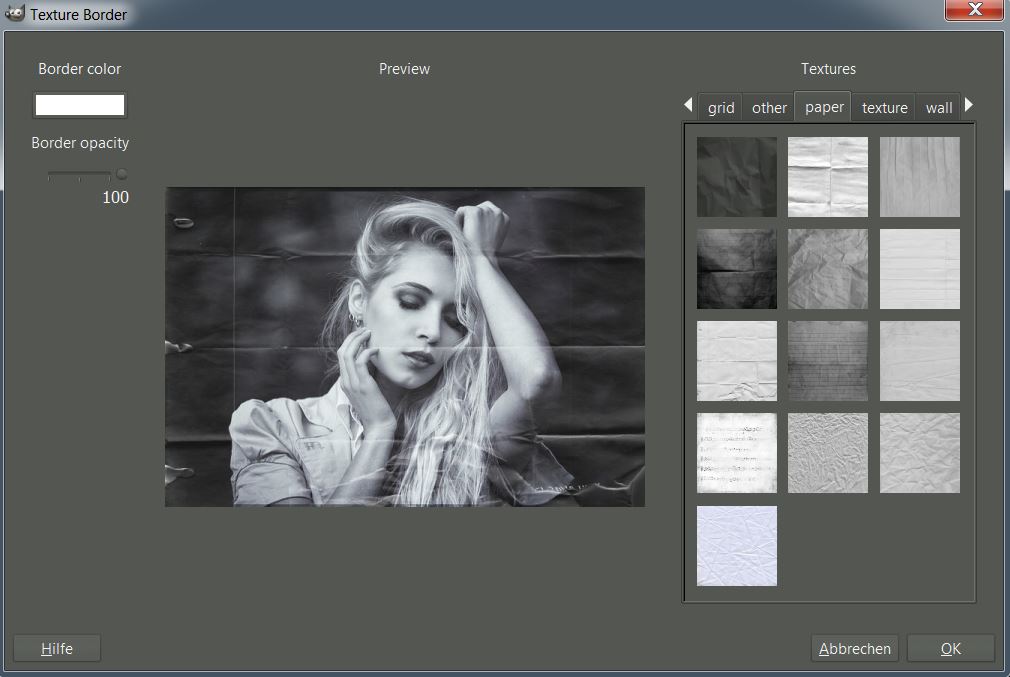Choose the lined white paper texture thumbnail

tap(919, 269)
